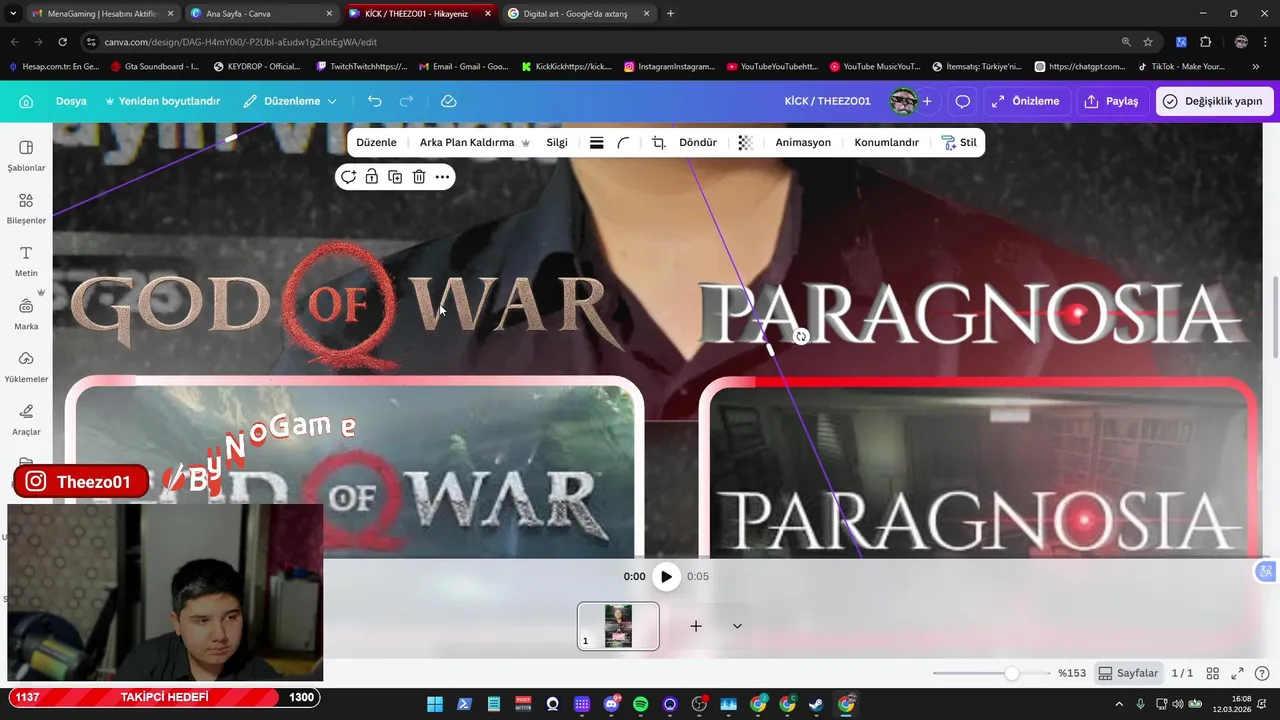
Task: Check cloud save status icon
Action: 449,101
